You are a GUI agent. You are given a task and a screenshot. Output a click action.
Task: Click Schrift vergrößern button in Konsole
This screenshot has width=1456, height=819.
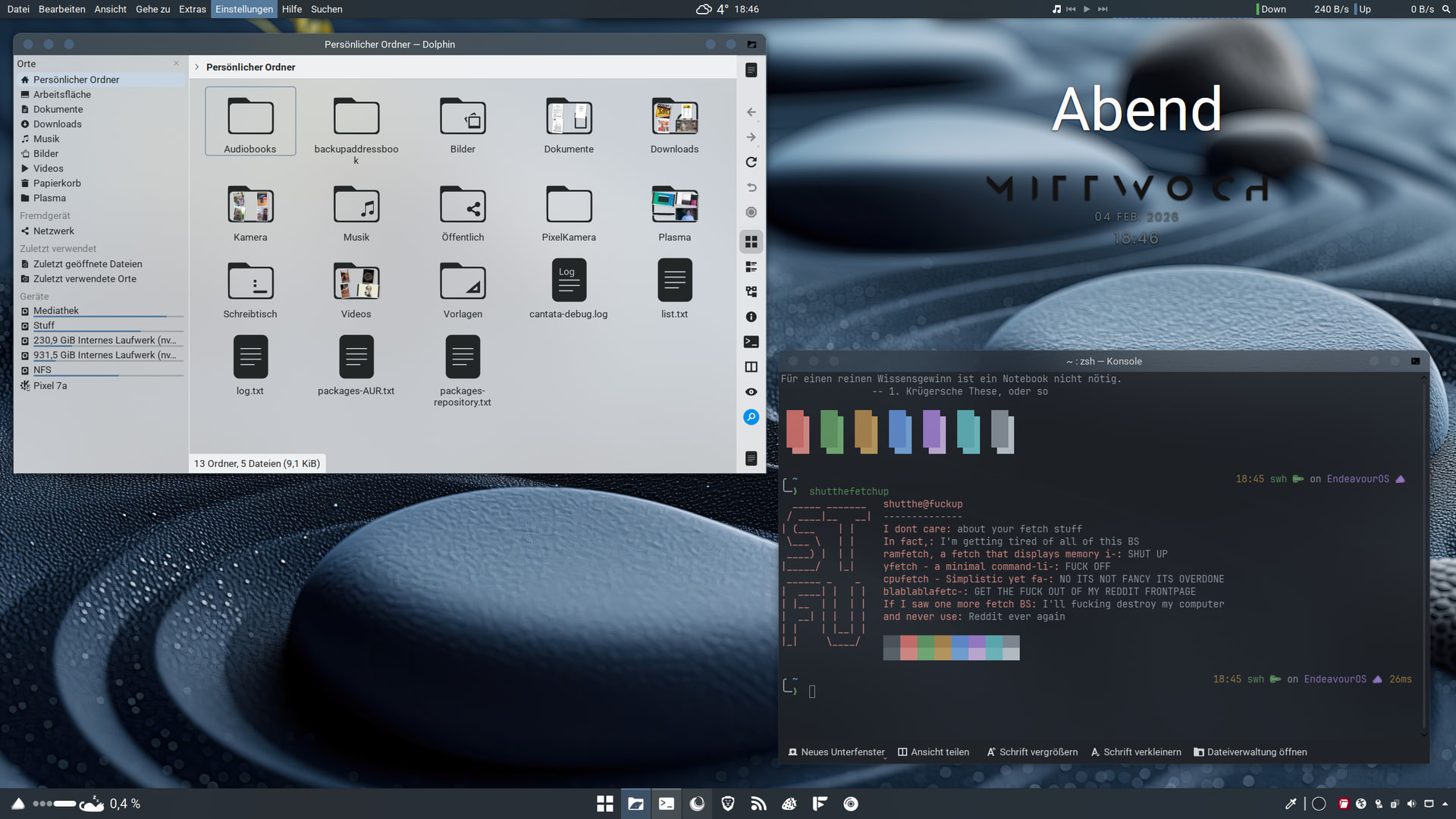pyautogui.click(x=1031, y=752)
